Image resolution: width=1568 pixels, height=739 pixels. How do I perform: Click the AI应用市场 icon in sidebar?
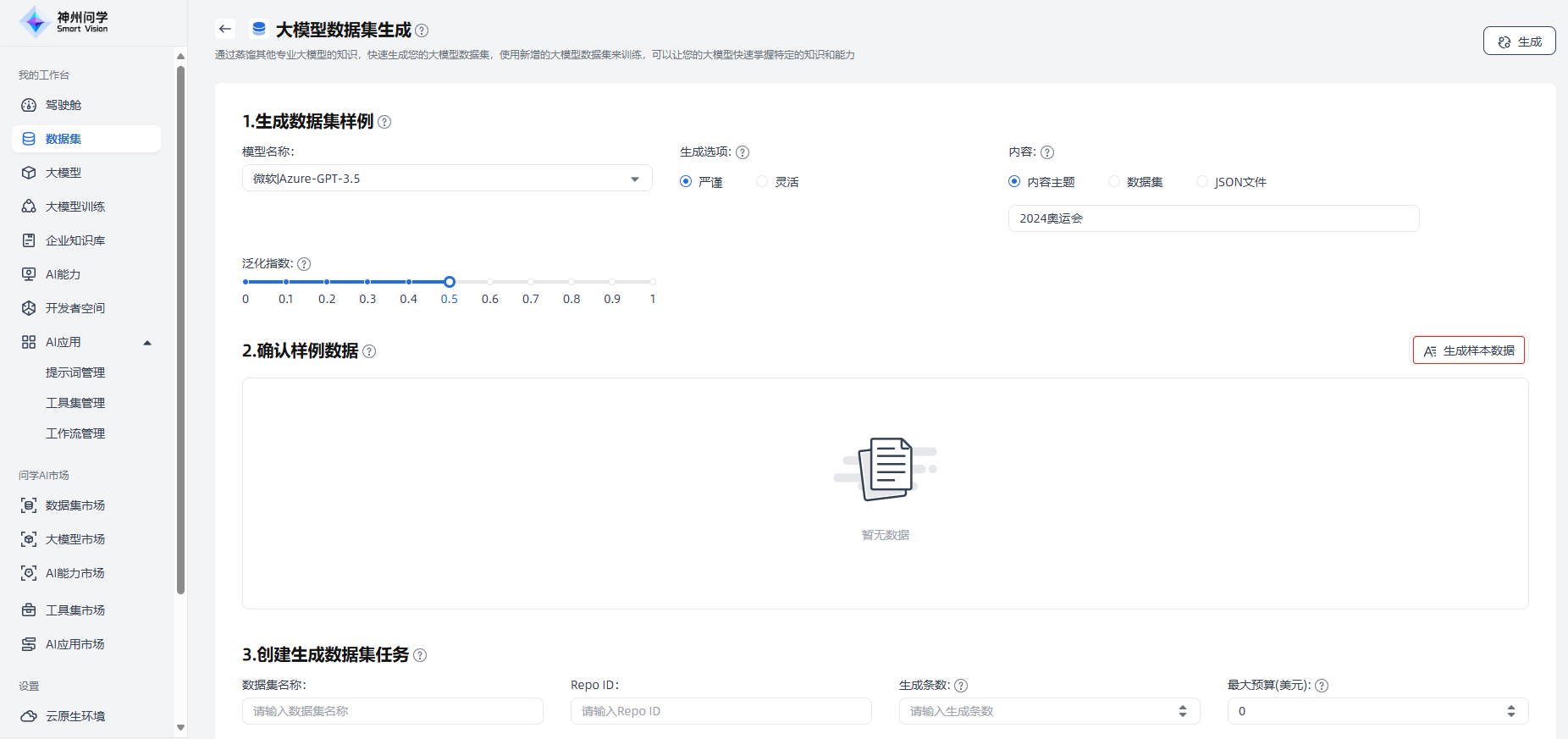click(29, 644)
